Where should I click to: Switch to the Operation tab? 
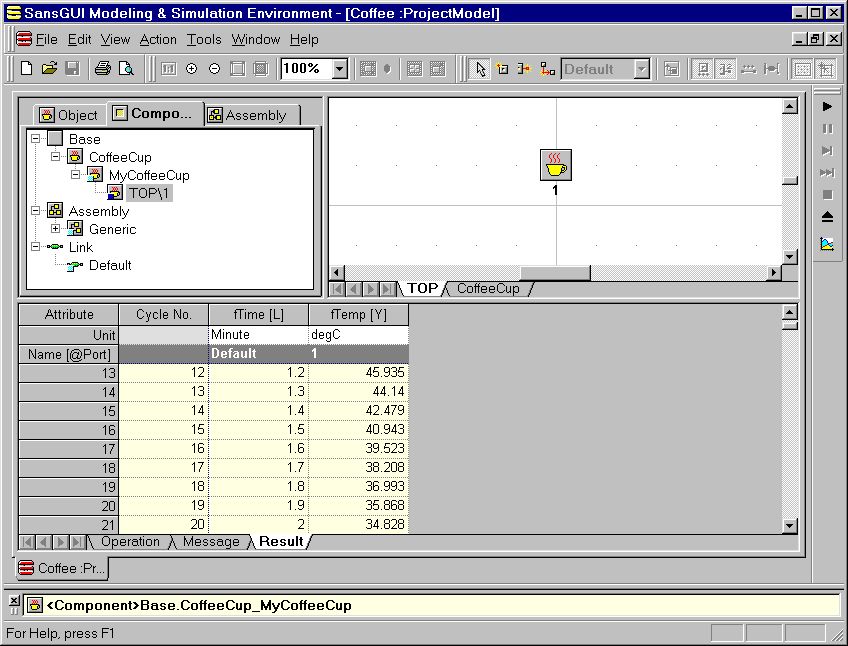130,542
